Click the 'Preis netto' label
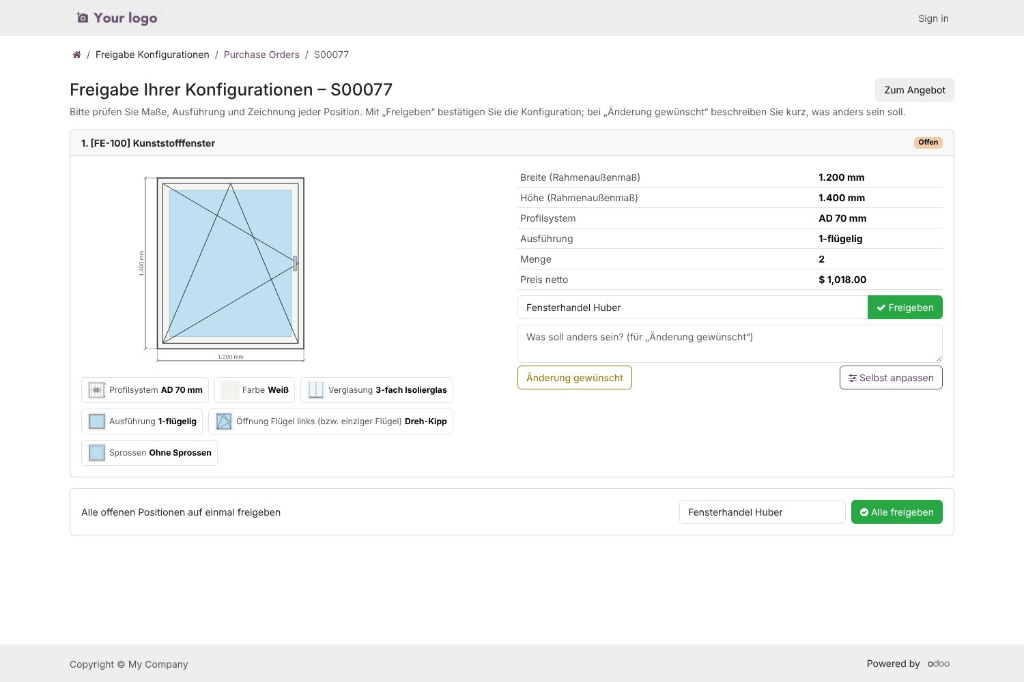This screenshot has width=1024, height=682. 544,280
